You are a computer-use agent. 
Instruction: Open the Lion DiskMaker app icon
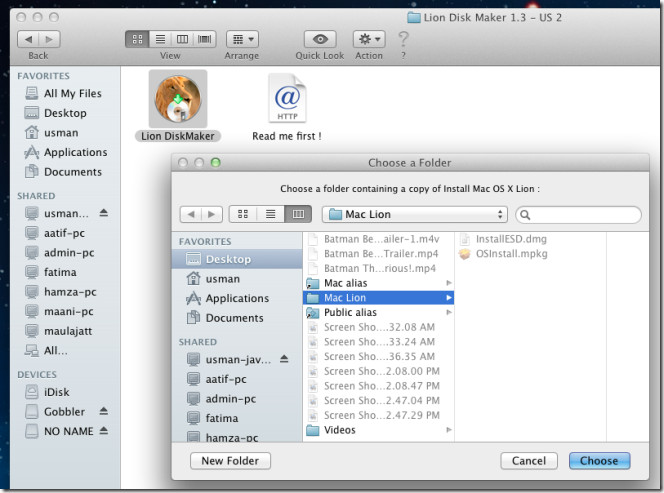[x=178, y=101]
